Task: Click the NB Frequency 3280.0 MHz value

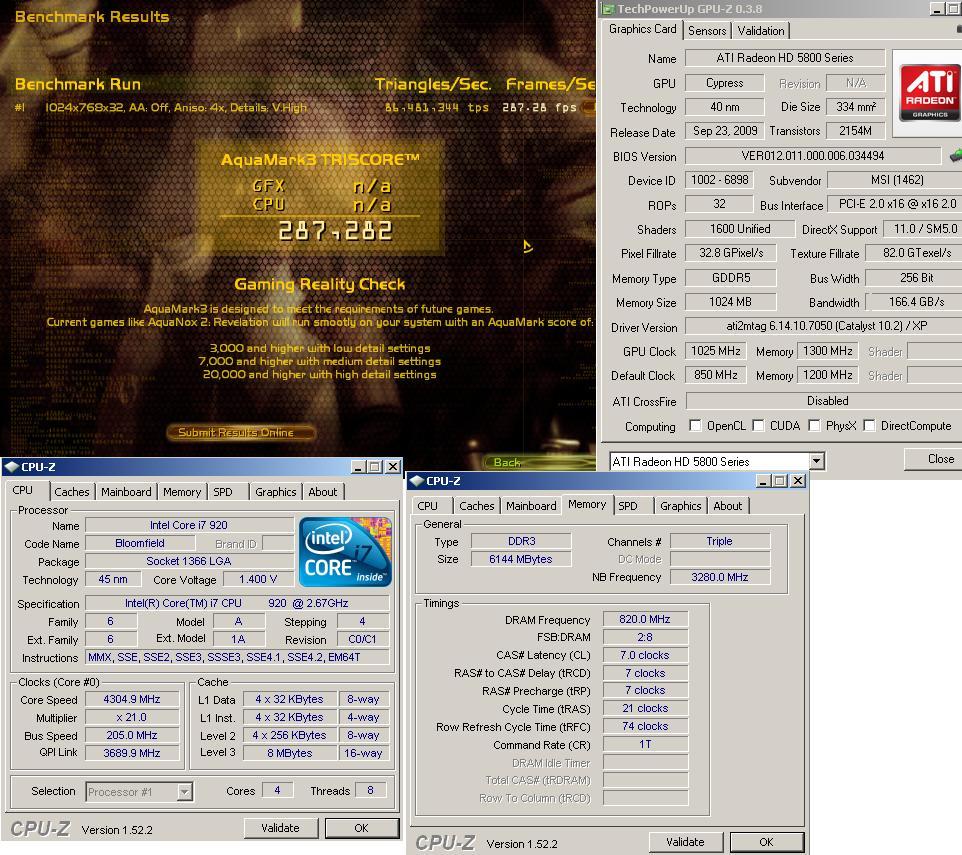Action: click(720, 577)
